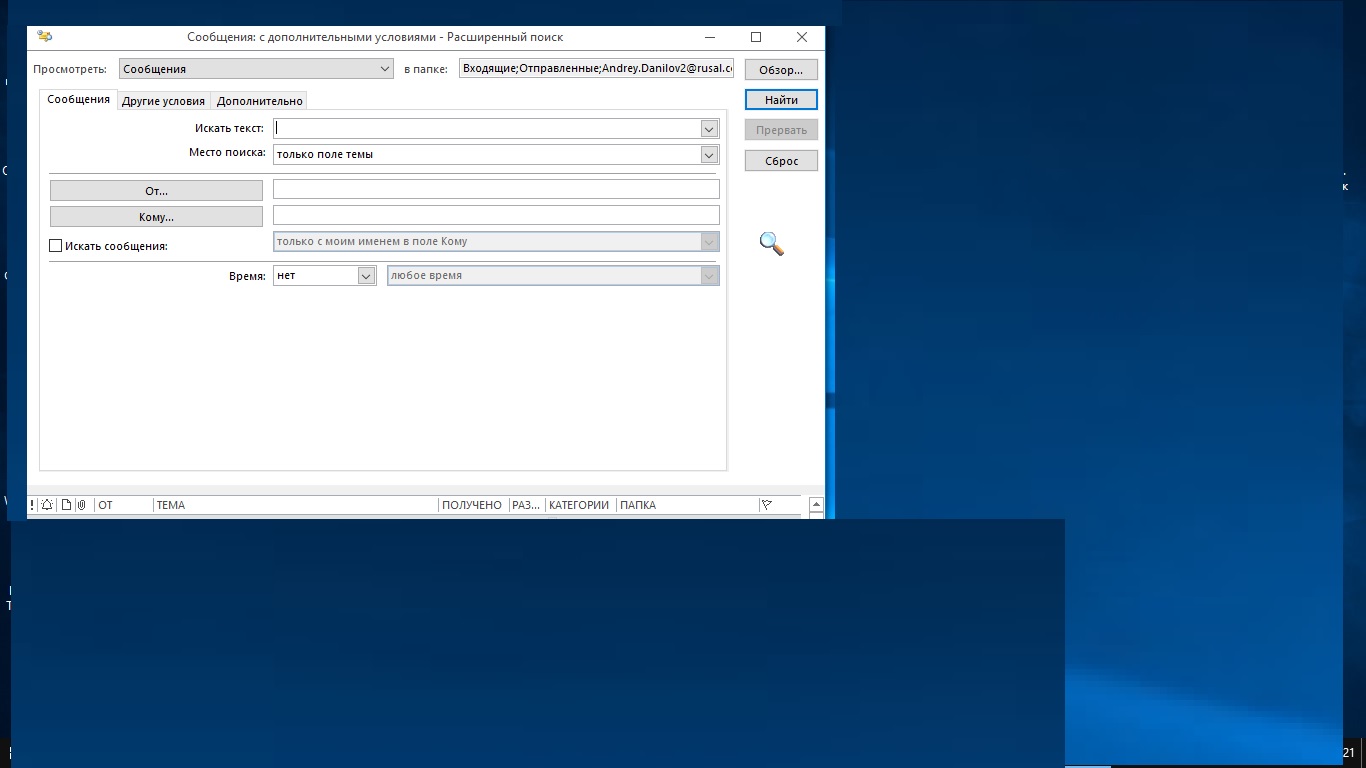This screenshot has height=768, width=1366.
Task: Enable the Искать сообщения checkbox
Action: coord(56,246)
